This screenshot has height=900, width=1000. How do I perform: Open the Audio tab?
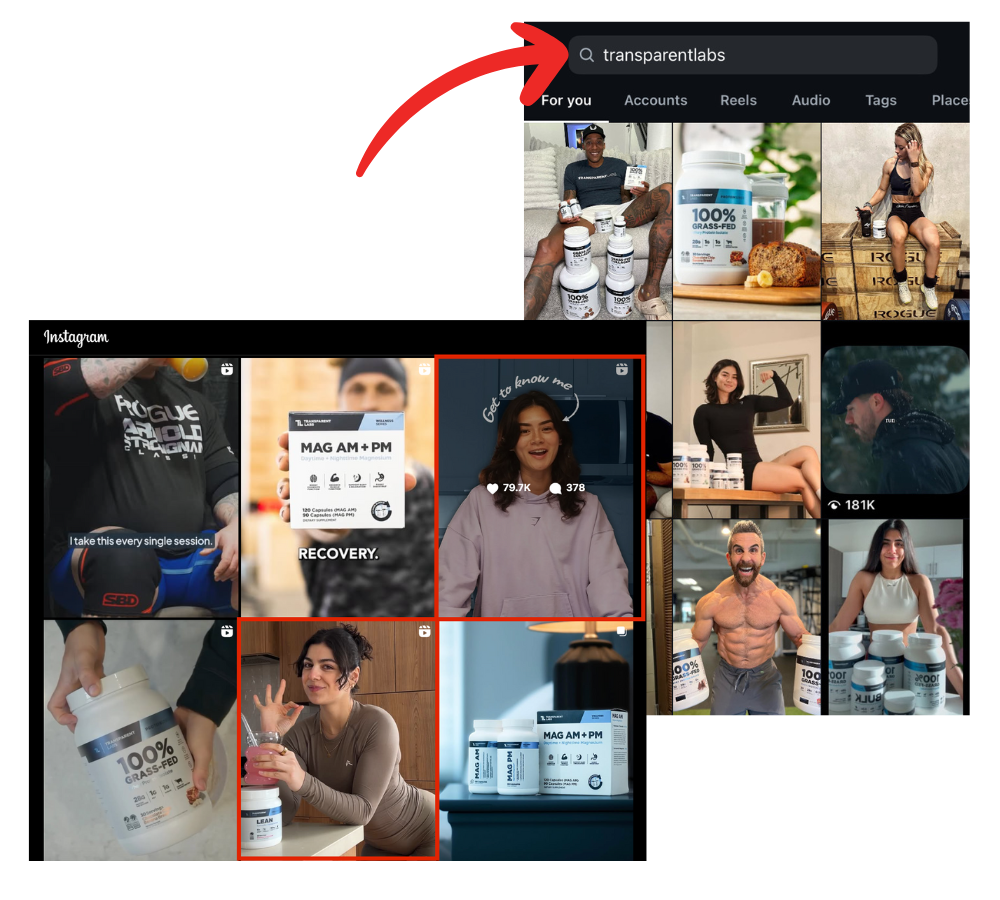pyautogui.click(x=811, y=100)
